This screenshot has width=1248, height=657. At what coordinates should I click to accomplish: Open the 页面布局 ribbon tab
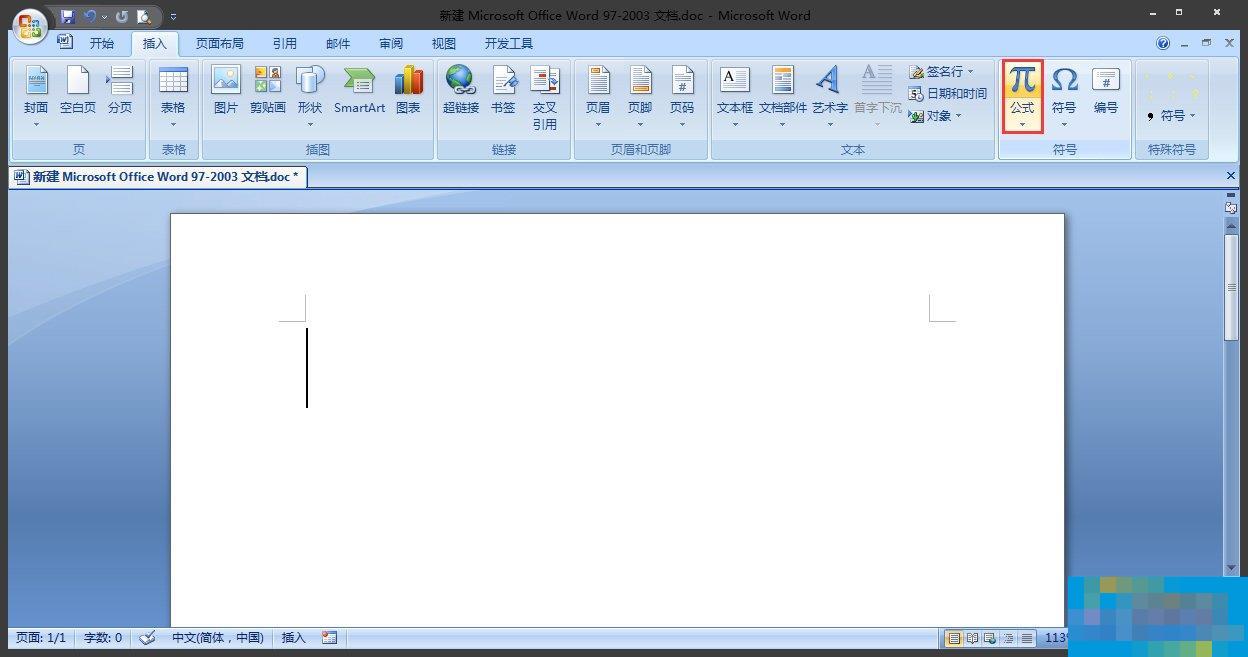[x=220, y=44]
